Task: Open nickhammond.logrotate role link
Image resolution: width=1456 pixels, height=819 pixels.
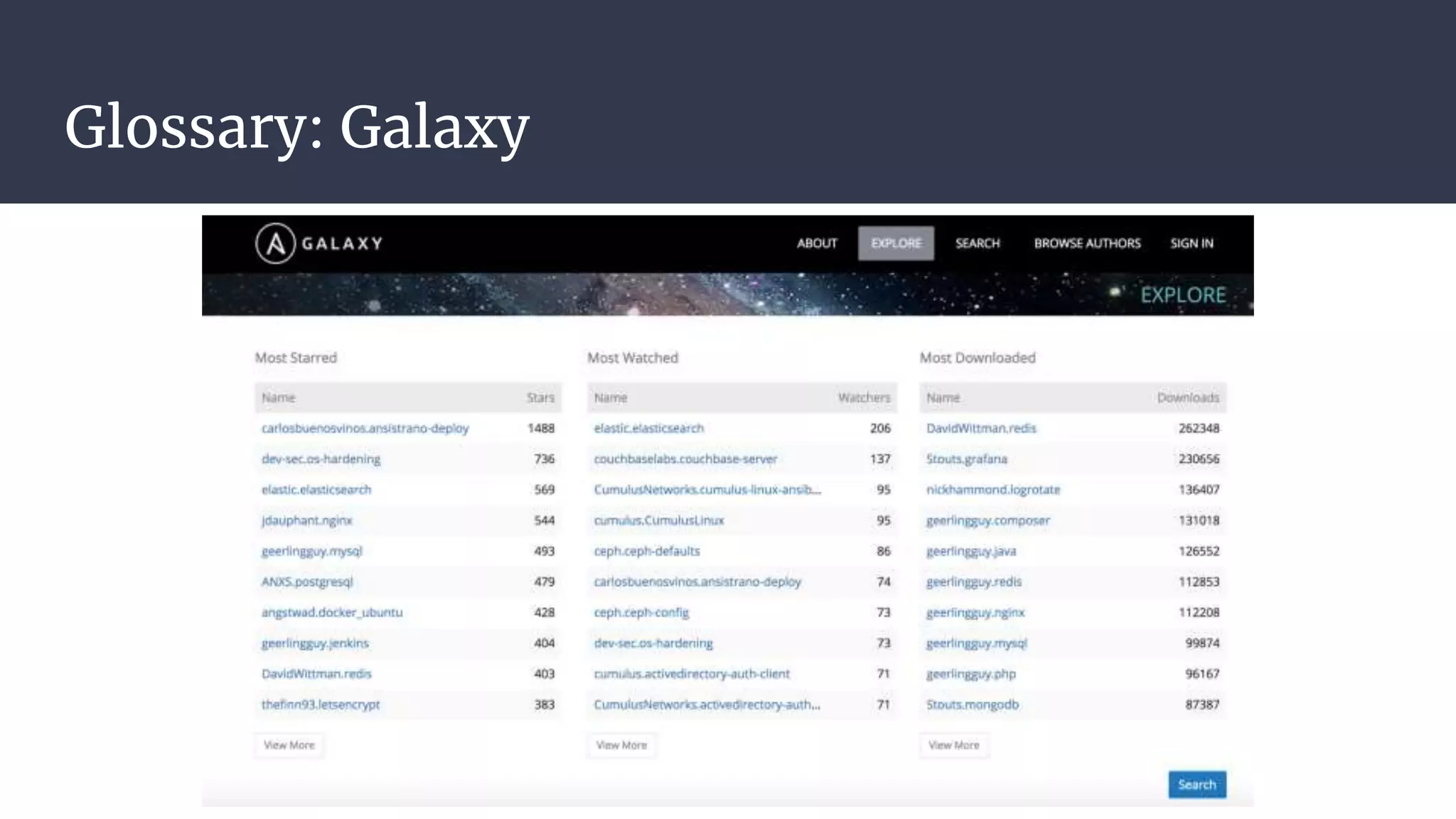Action: pos(992,489)
